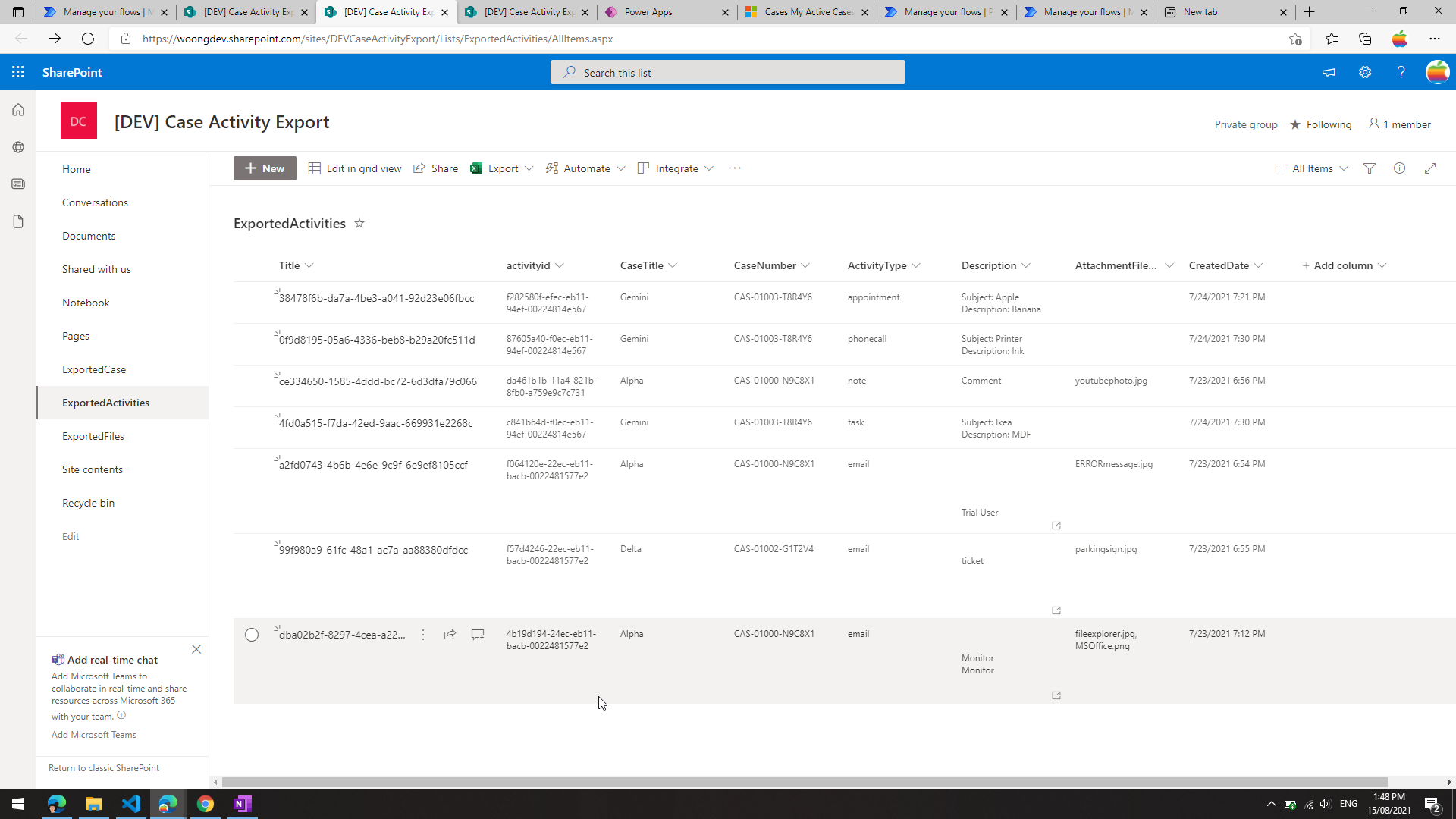Viewport: 1456px width, 819px height.
Task: Close the Add real-time chat panel
Action: point(196,649)
